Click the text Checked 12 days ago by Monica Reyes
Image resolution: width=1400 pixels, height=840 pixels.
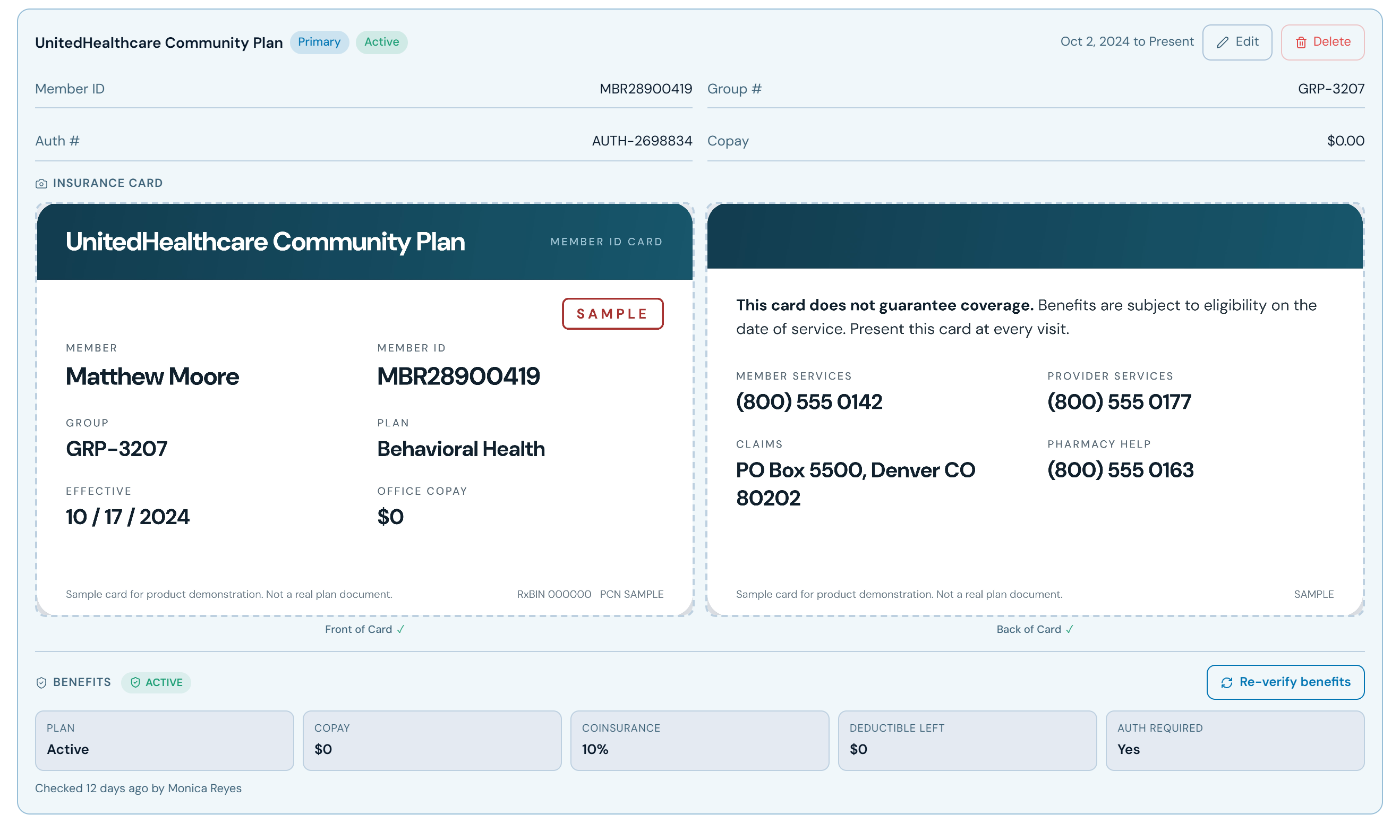[138, 788]
